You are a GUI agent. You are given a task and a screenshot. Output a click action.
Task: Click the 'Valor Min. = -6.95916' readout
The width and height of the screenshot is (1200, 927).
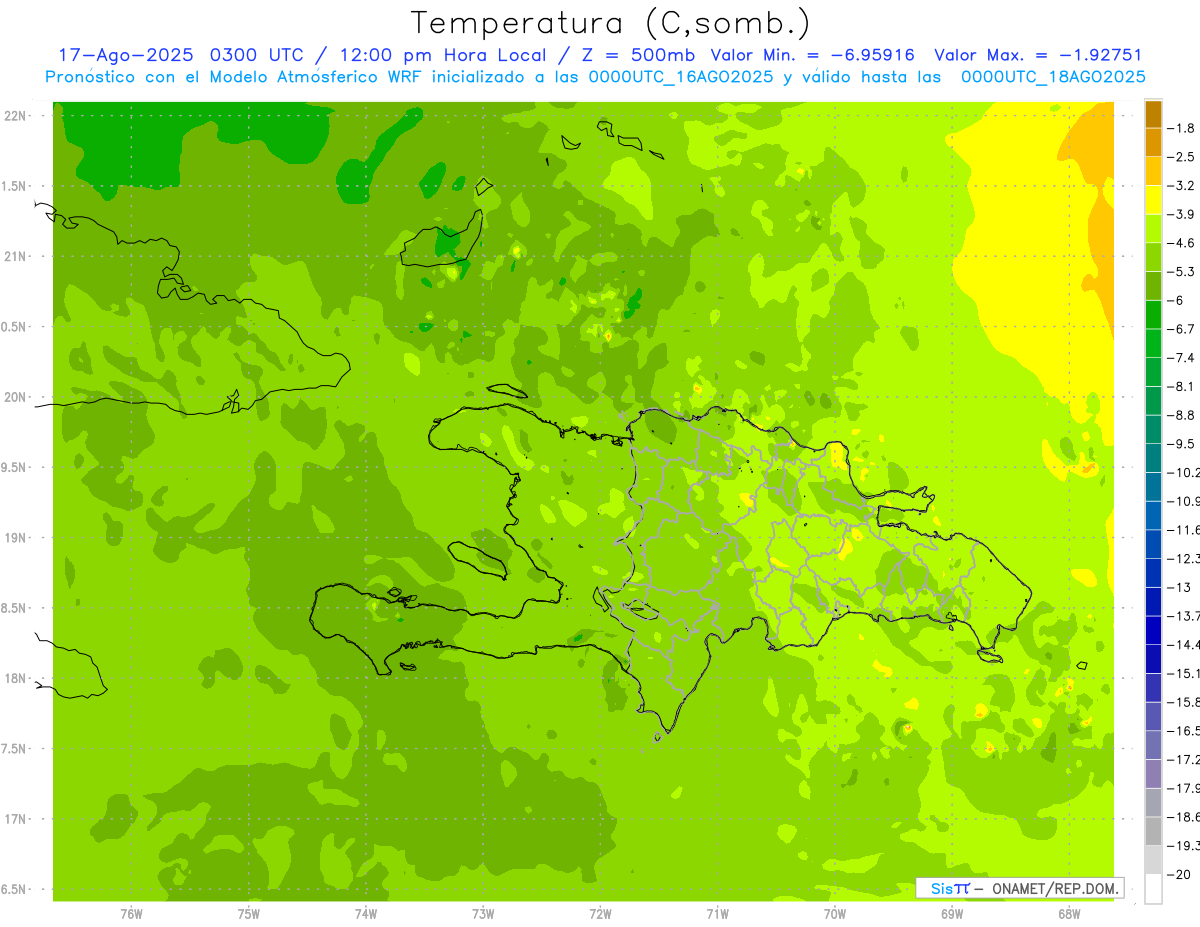click(x=815, y=55)
